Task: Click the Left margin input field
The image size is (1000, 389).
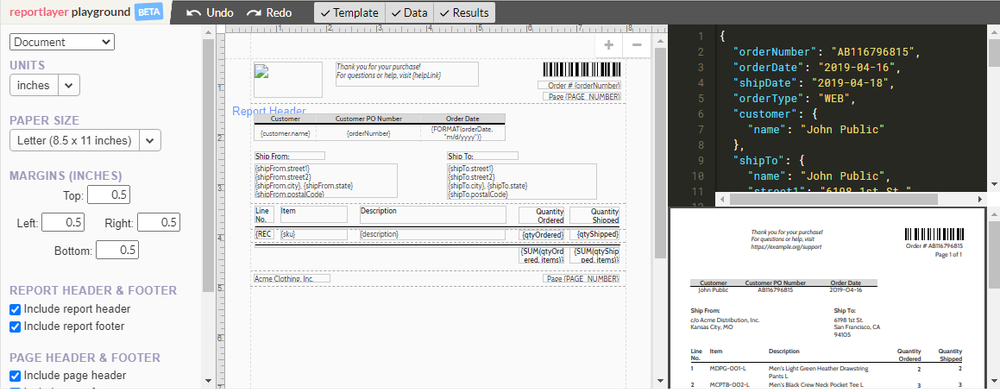Action: coord(63,223)
